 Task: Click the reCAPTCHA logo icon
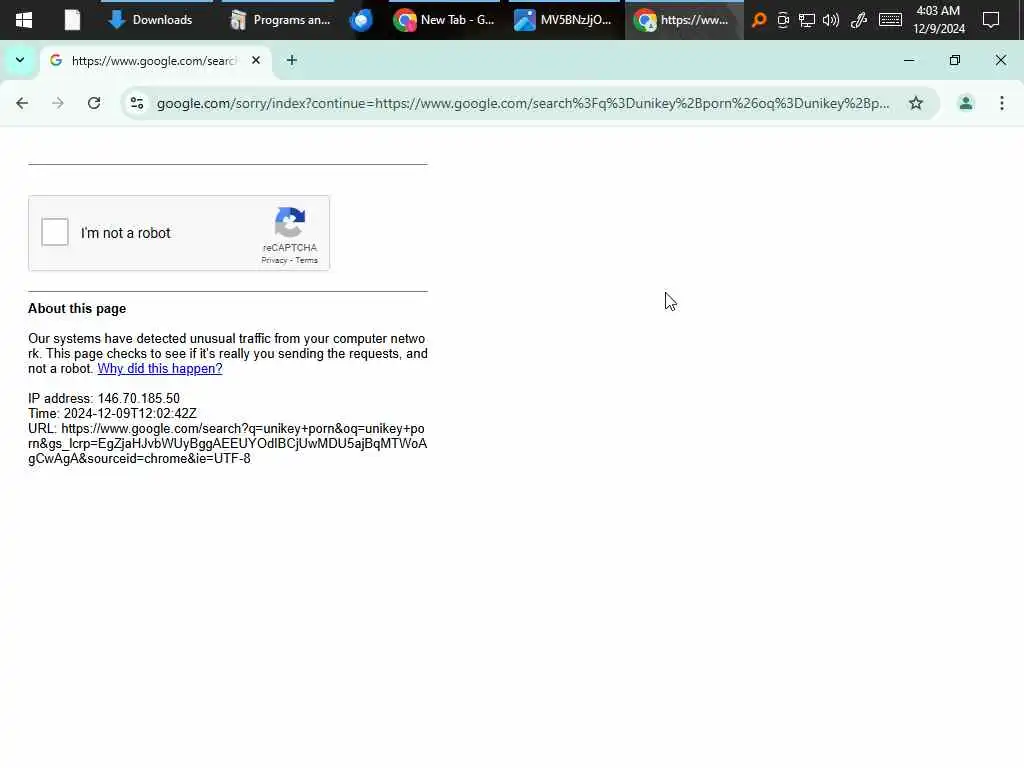(290, 222)
